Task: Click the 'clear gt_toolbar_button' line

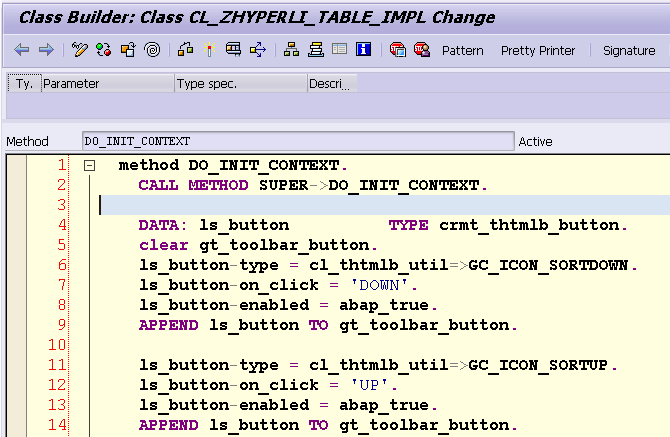Action: (258, 245)
